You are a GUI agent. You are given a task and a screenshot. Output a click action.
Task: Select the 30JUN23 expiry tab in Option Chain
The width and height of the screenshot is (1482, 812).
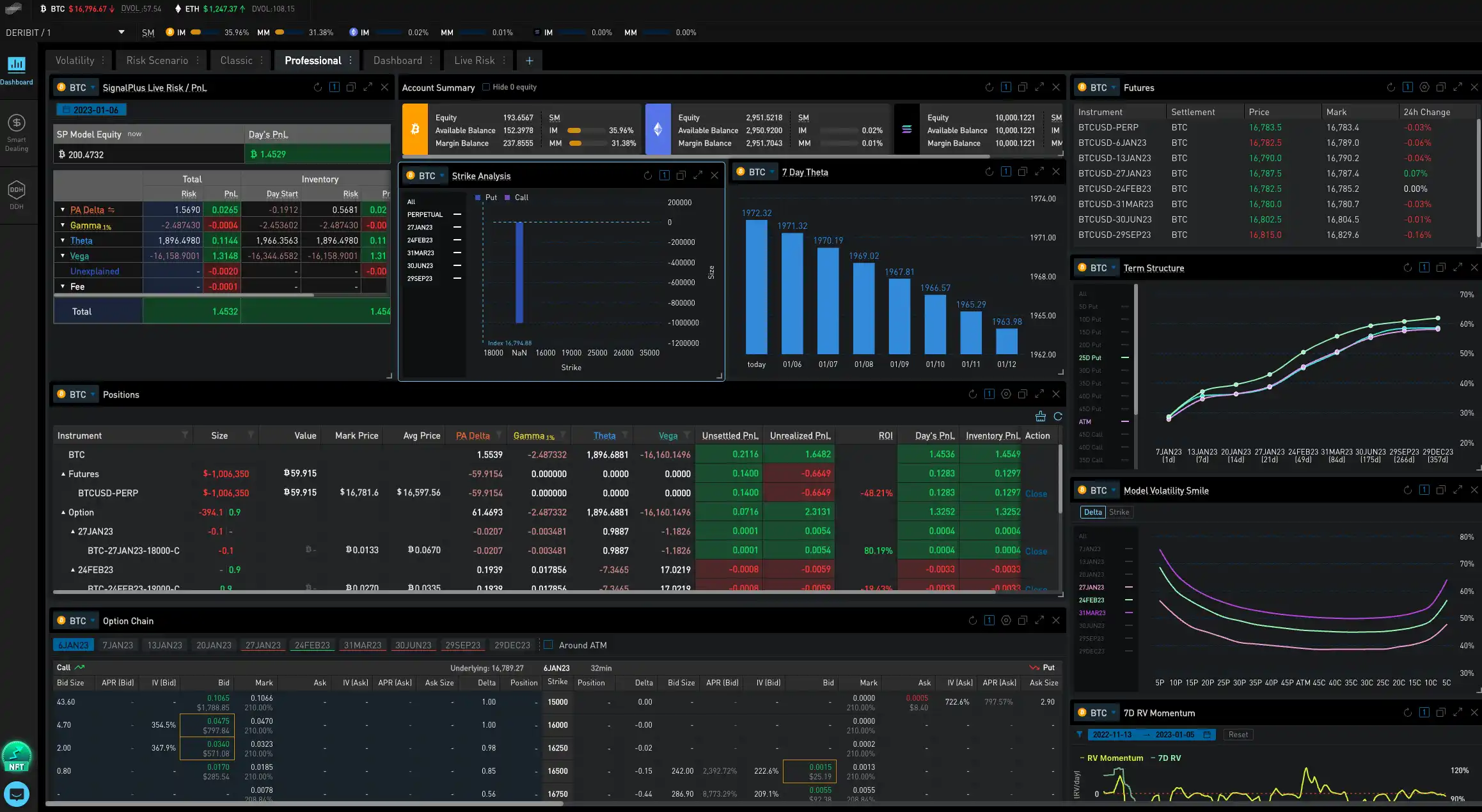tap(413, 645)
